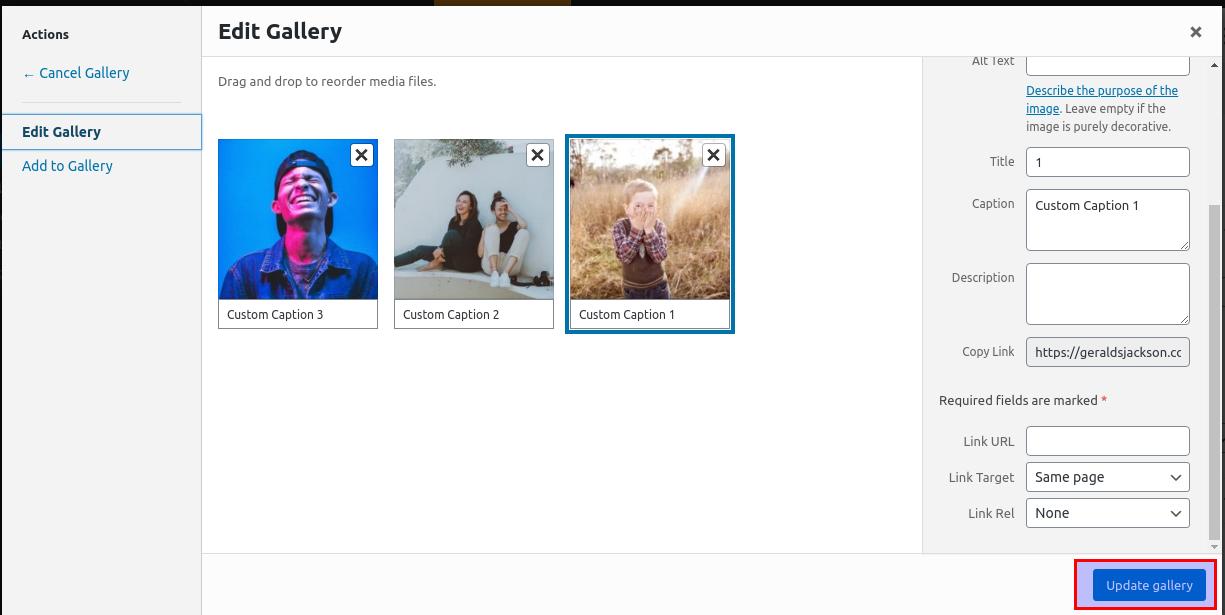Click the Title input field
Screen dimensions: 1225x615
click(1108, 162)
